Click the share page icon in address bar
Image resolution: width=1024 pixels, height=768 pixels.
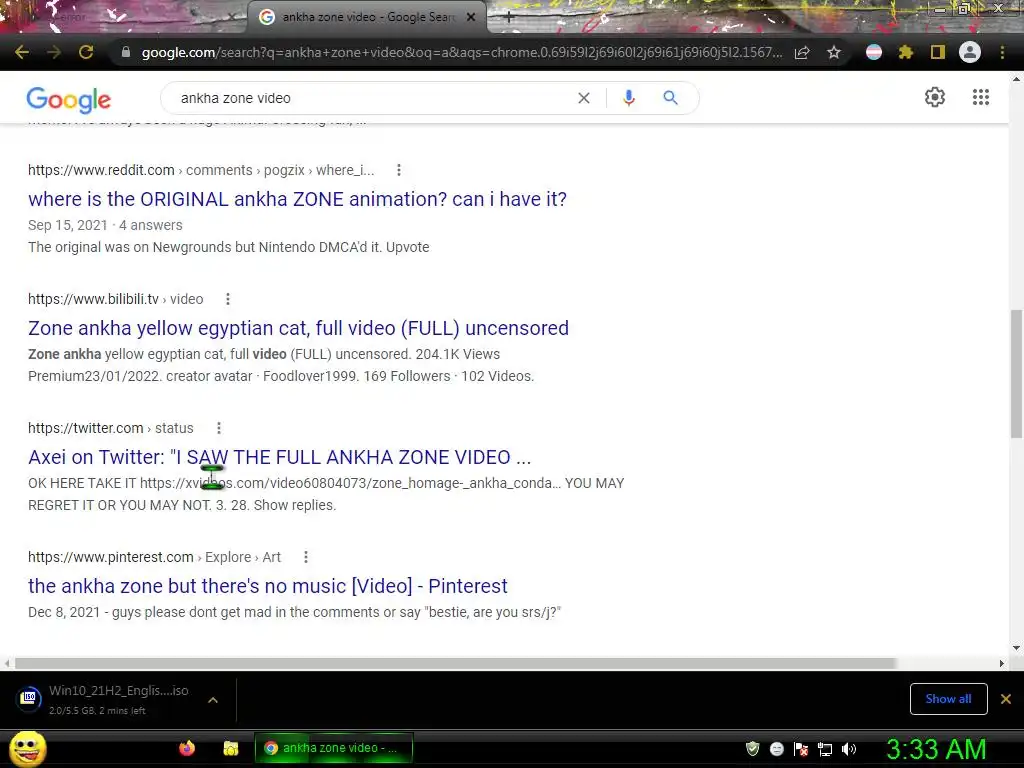802,53
